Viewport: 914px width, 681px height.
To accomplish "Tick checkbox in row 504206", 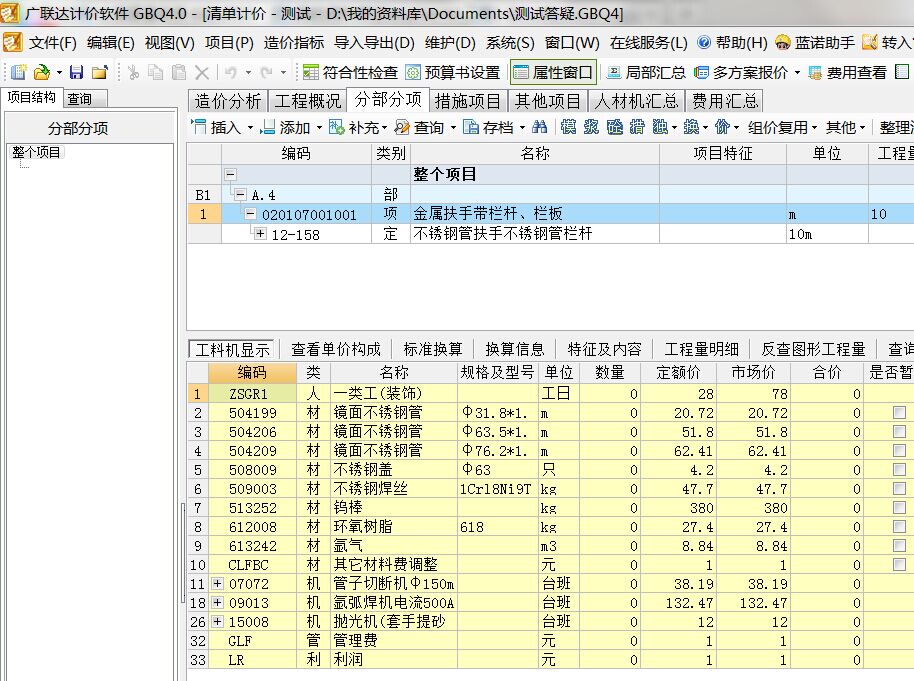I will pos(899,431).
